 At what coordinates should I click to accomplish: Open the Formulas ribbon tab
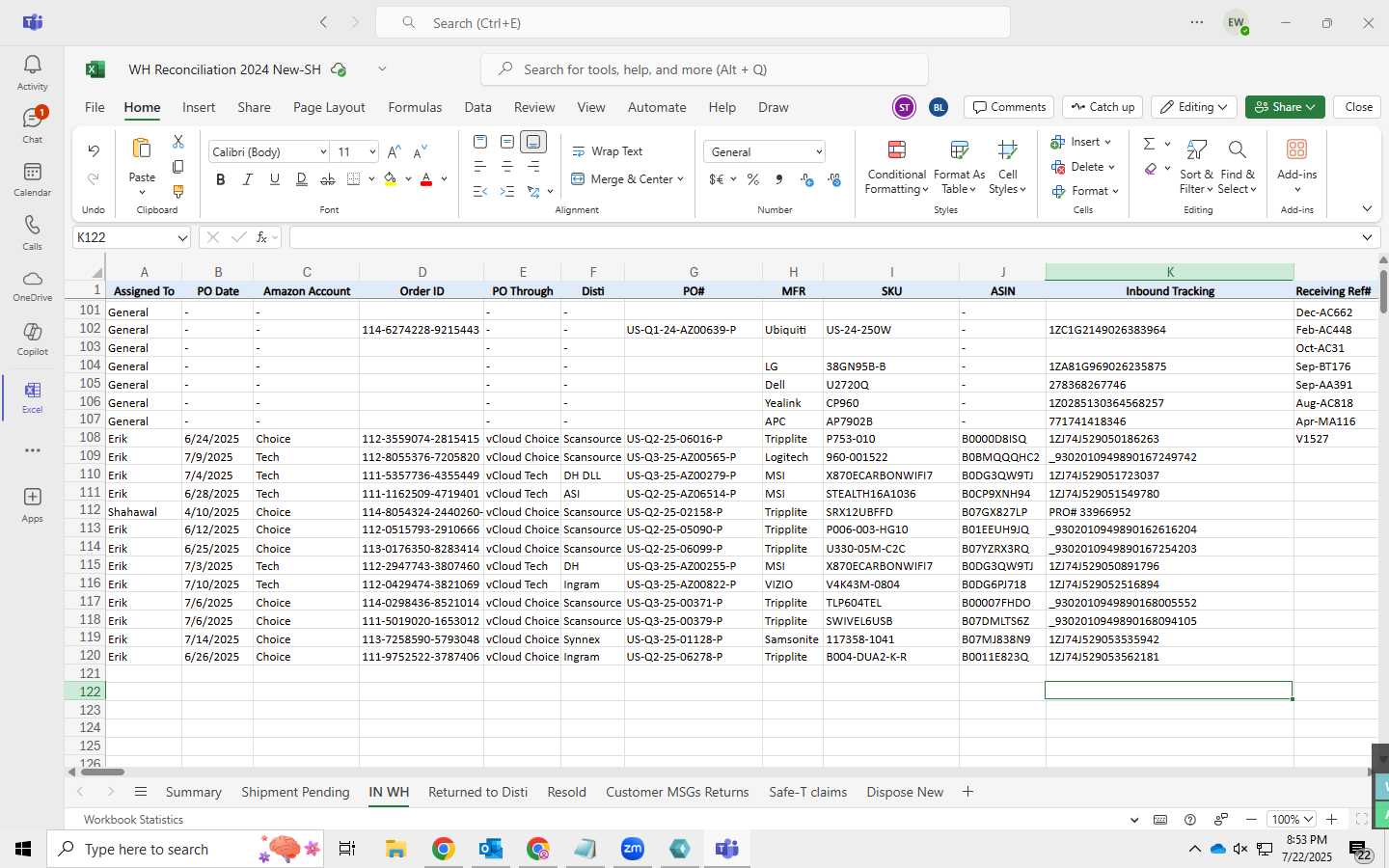pyautogui.click(x=415, y=107)
